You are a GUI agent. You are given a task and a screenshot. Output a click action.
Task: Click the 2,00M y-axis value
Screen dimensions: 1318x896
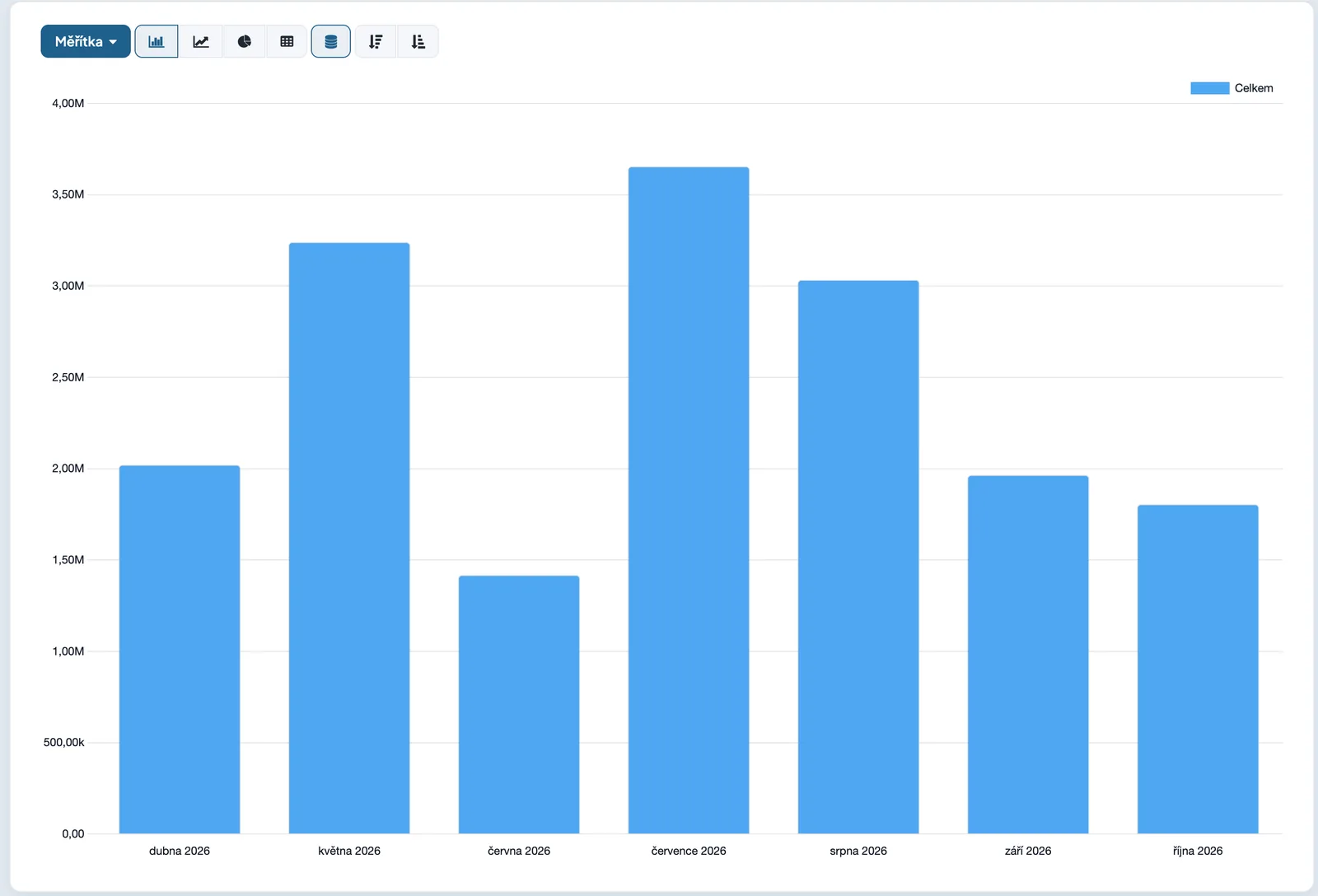click(x=68, y=469)
